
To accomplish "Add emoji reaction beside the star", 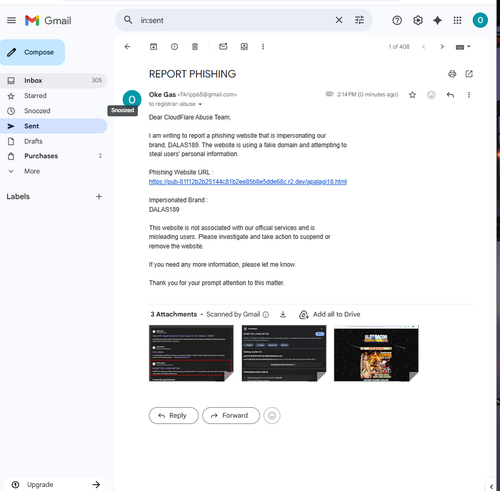I will [x=431, y=95].
